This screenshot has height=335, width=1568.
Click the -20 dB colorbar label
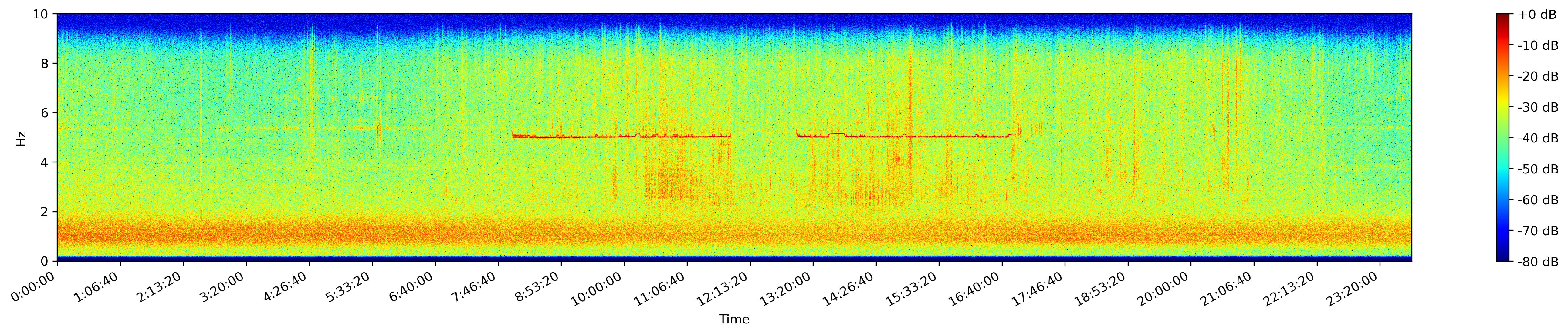1538,77
